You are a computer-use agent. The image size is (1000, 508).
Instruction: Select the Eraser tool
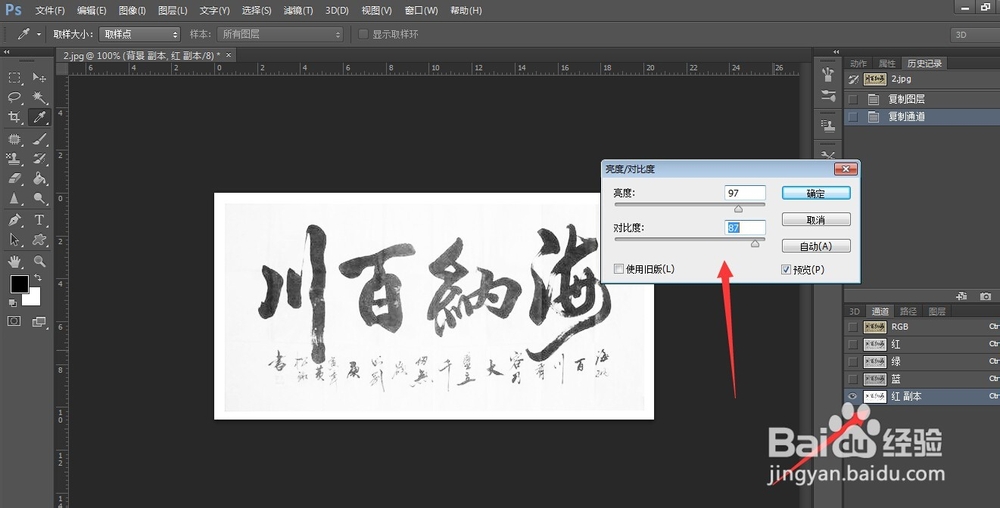coord(14,178)
